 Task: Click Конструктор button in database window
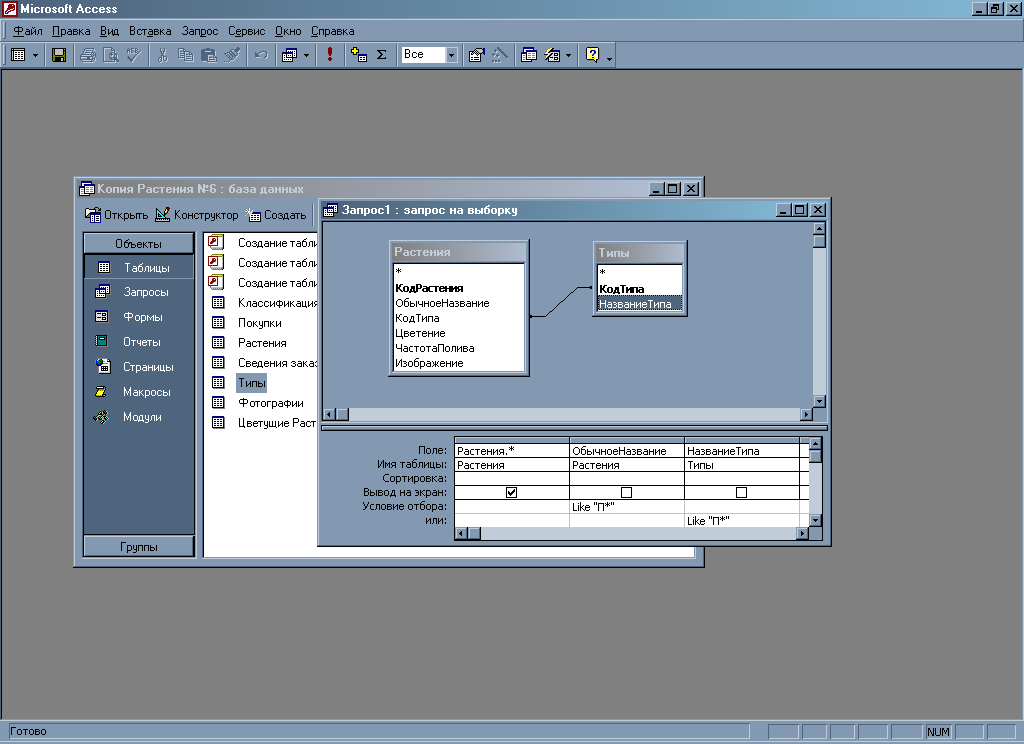tap(197, 215)
